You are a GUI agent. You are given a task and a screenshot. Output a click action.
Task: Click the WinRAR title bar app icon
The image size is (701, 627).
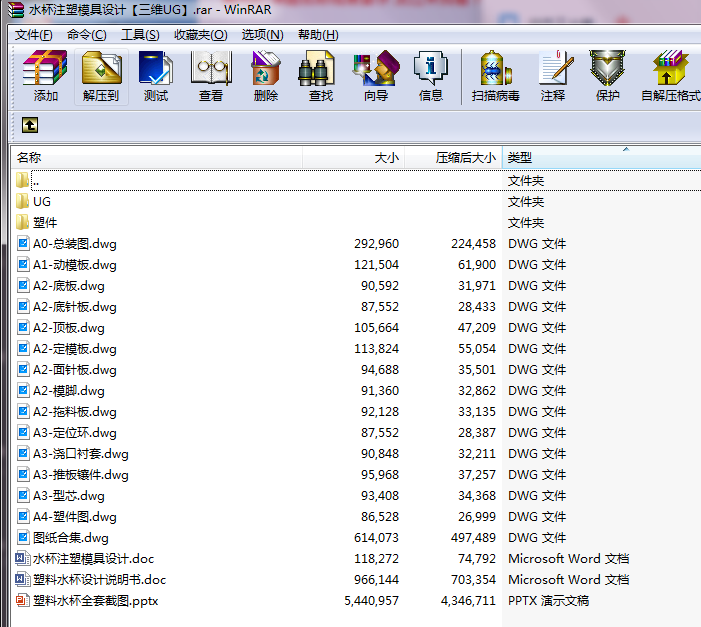[x=17, y=9]
